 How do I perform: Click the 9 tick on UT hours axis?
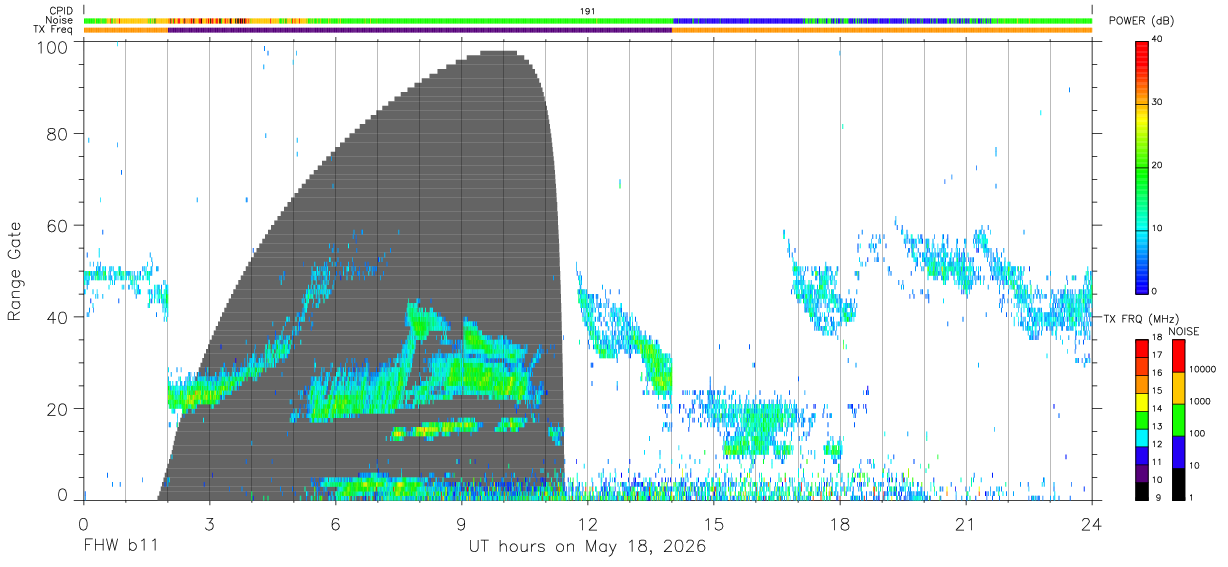461,524
